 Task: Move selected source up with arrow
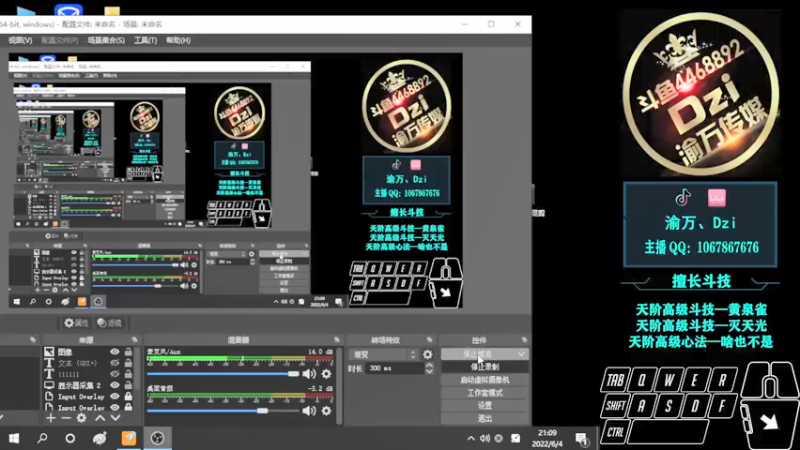(x=100, y=418)
